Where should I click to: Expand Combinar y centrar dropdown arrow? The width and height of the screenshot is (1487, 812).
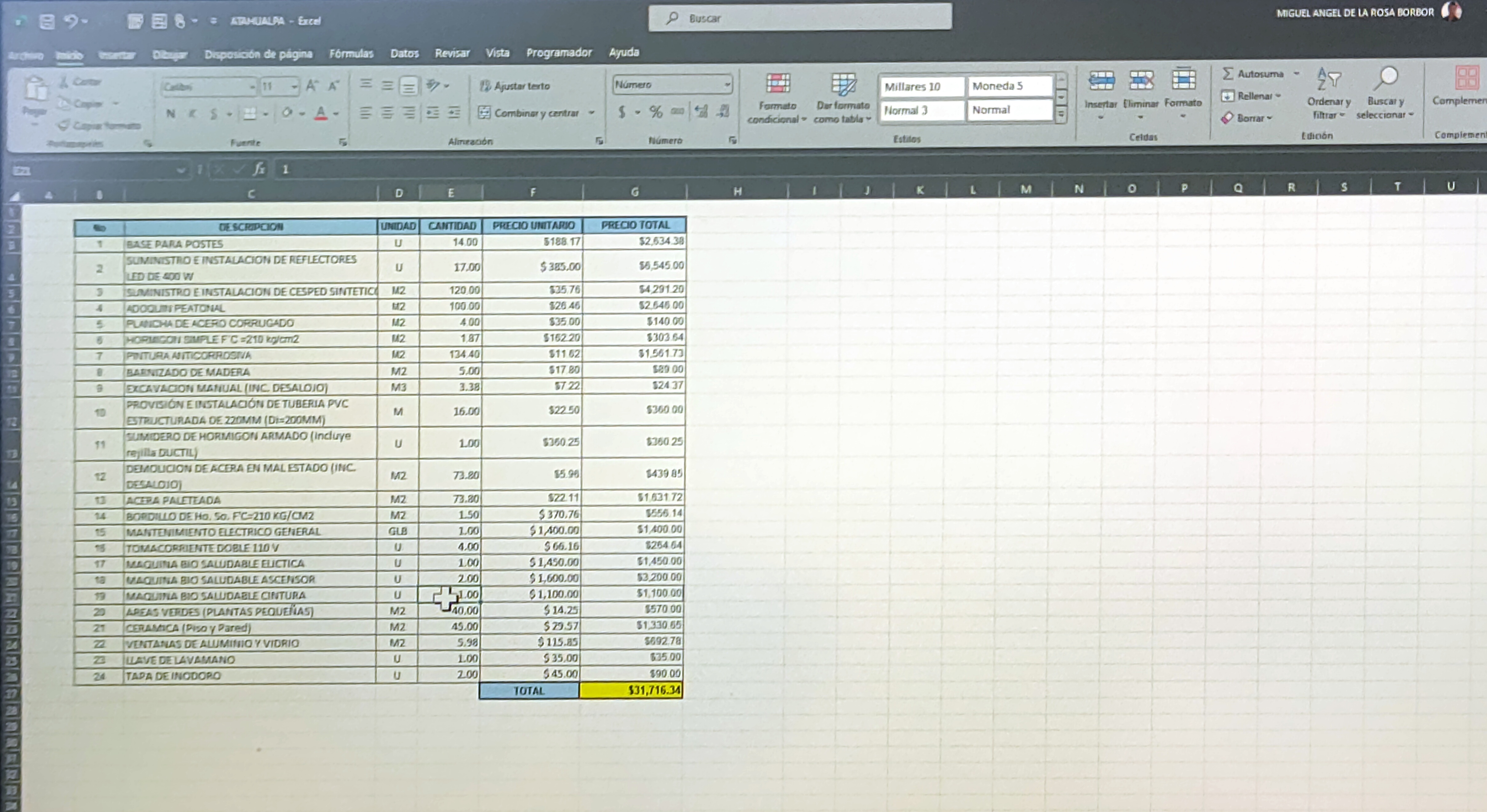[x=592, y=113]
